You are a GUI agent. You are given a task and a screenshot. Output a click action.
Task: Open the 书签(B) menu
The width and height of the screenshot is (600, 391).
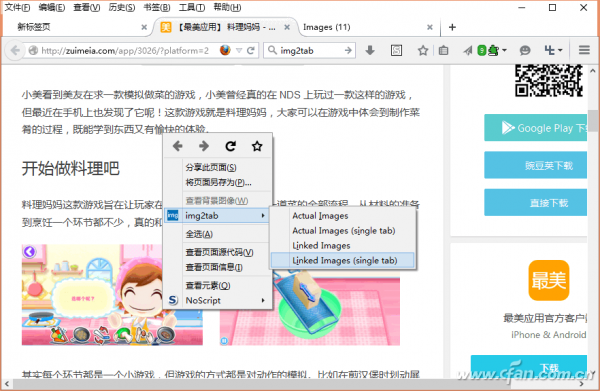coord(157,7)
